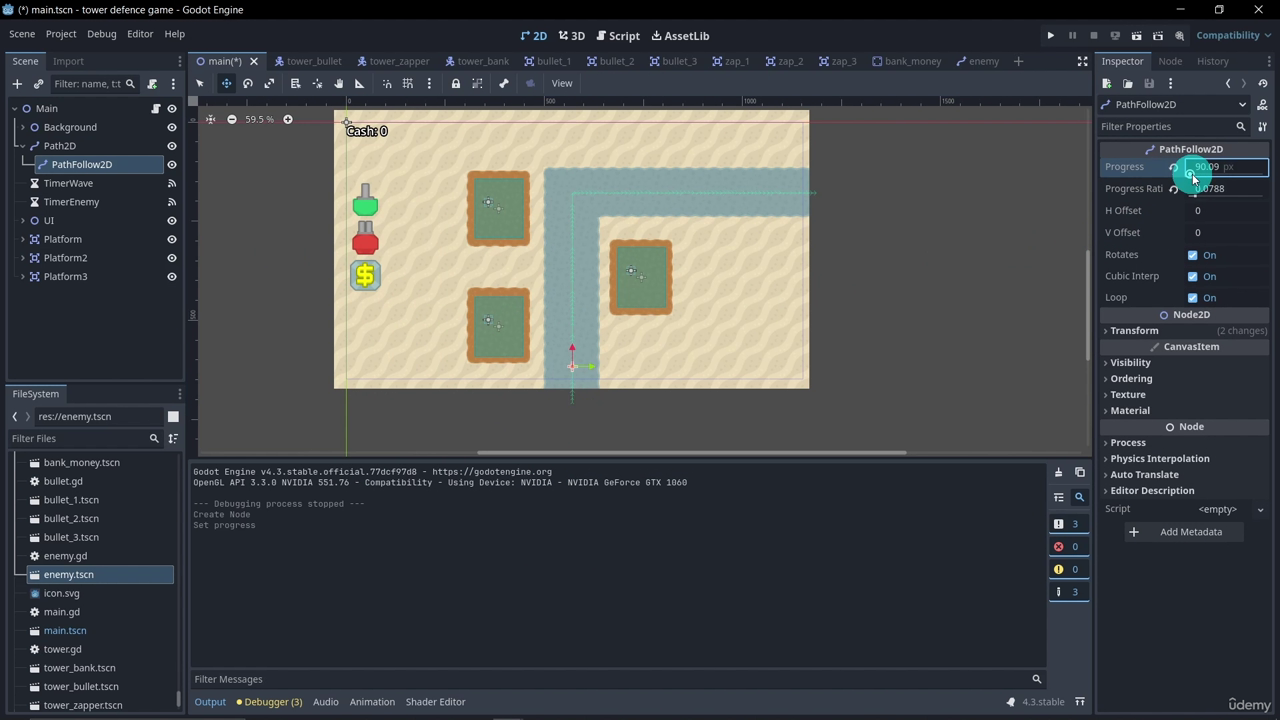Select the Scale mode tool
The width and height of the screenshot is (1280, 720).
tap(269, 84)
